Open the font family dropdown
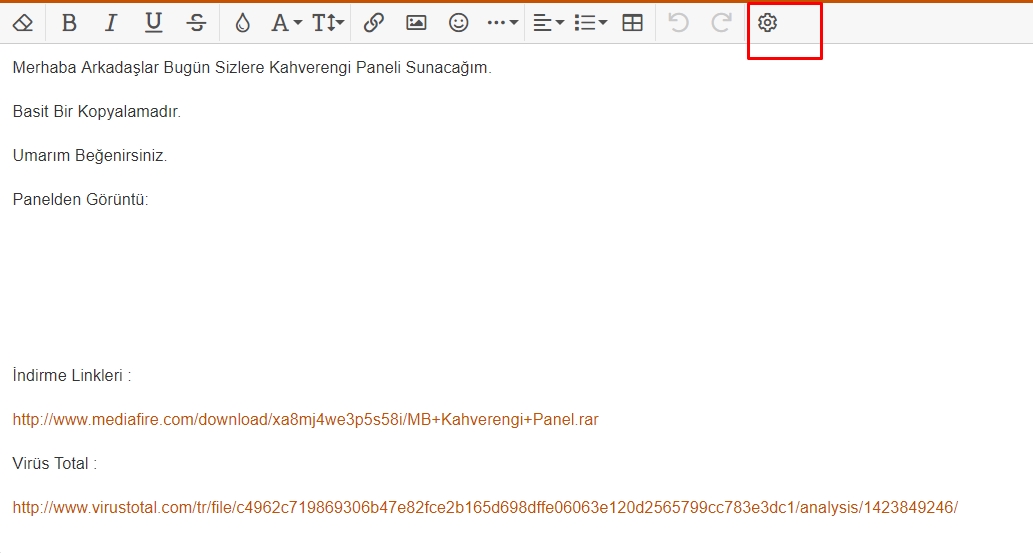This screenshot has width=1033, height=553. (287, 23)
